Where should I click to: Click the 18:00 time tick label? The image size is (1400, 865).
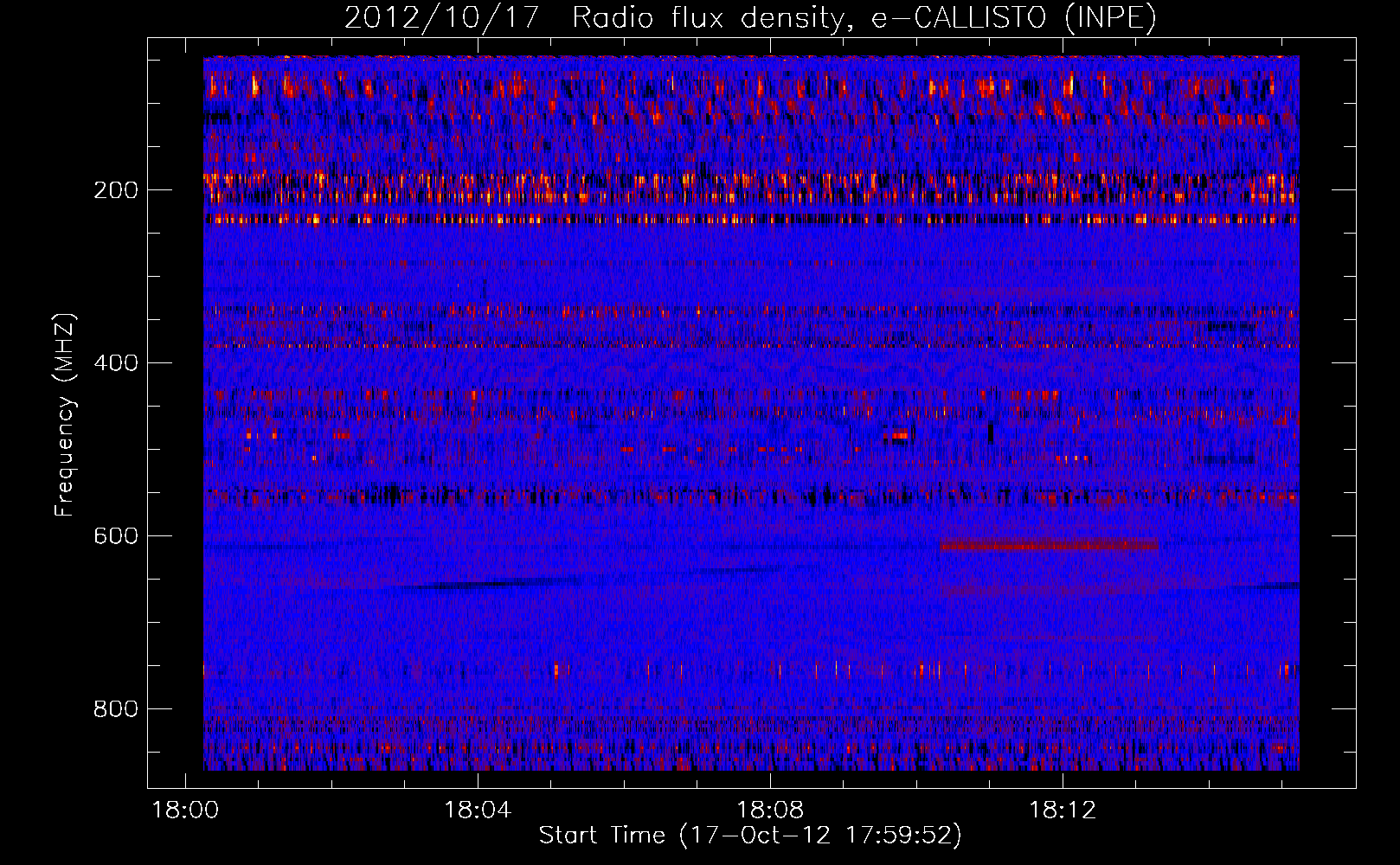[x=185, y=811]
